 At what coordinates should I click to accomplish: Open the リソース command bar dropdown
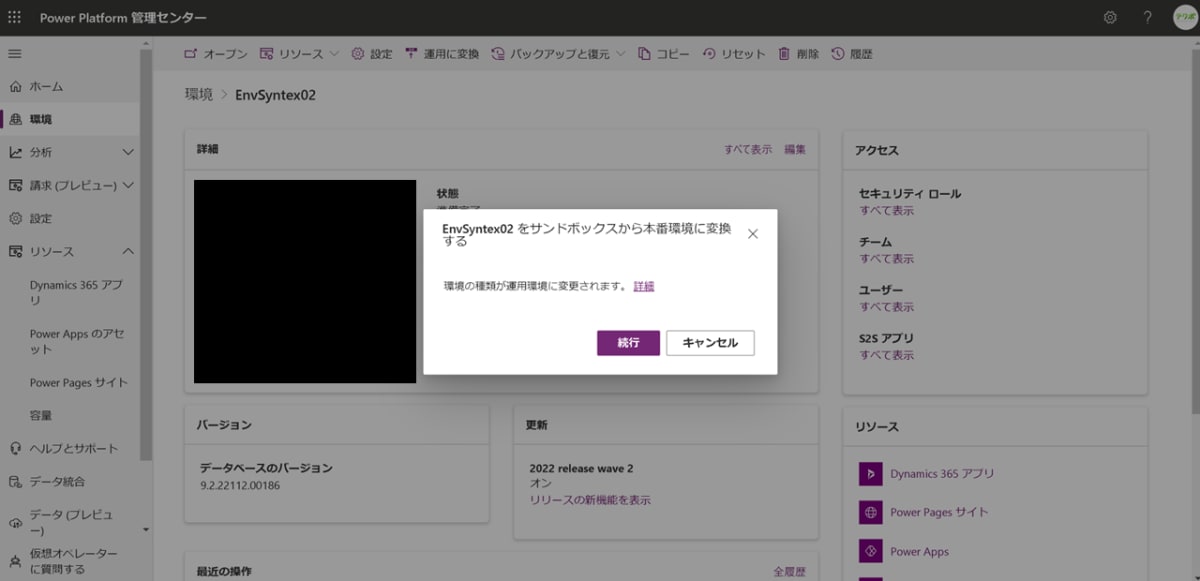click(299, 54)
